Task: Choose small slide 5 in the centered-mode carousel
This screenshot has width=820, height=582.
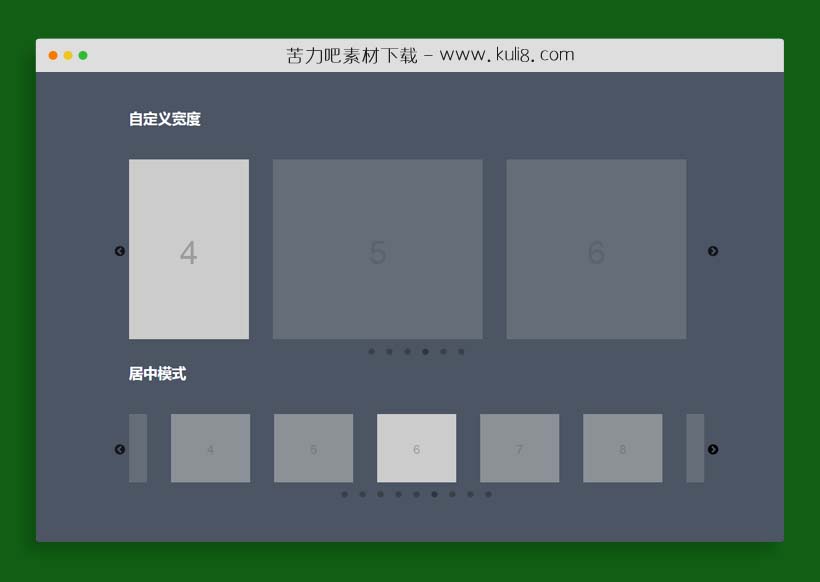Action: tap(313, 448)
